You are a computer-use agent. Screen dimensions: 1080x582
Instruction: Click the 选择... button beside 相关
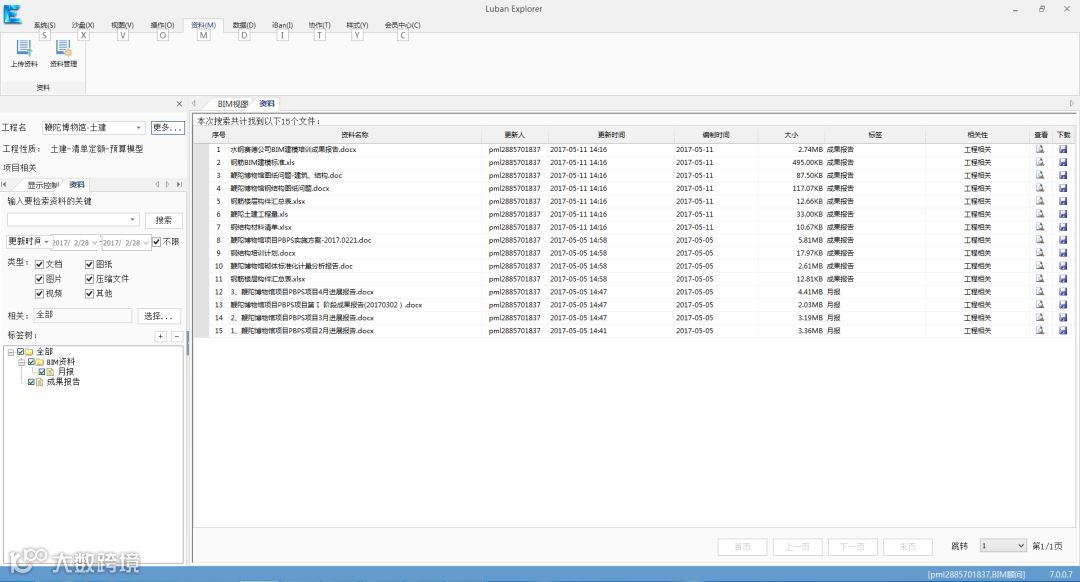[159, 315]
